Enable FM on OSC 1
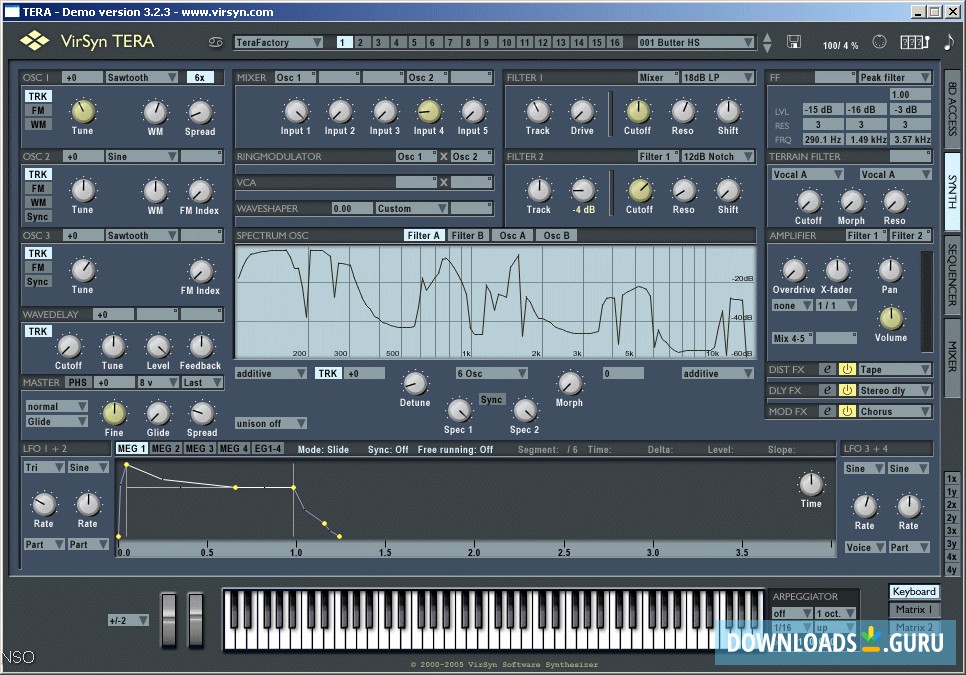 coord(38,111)
